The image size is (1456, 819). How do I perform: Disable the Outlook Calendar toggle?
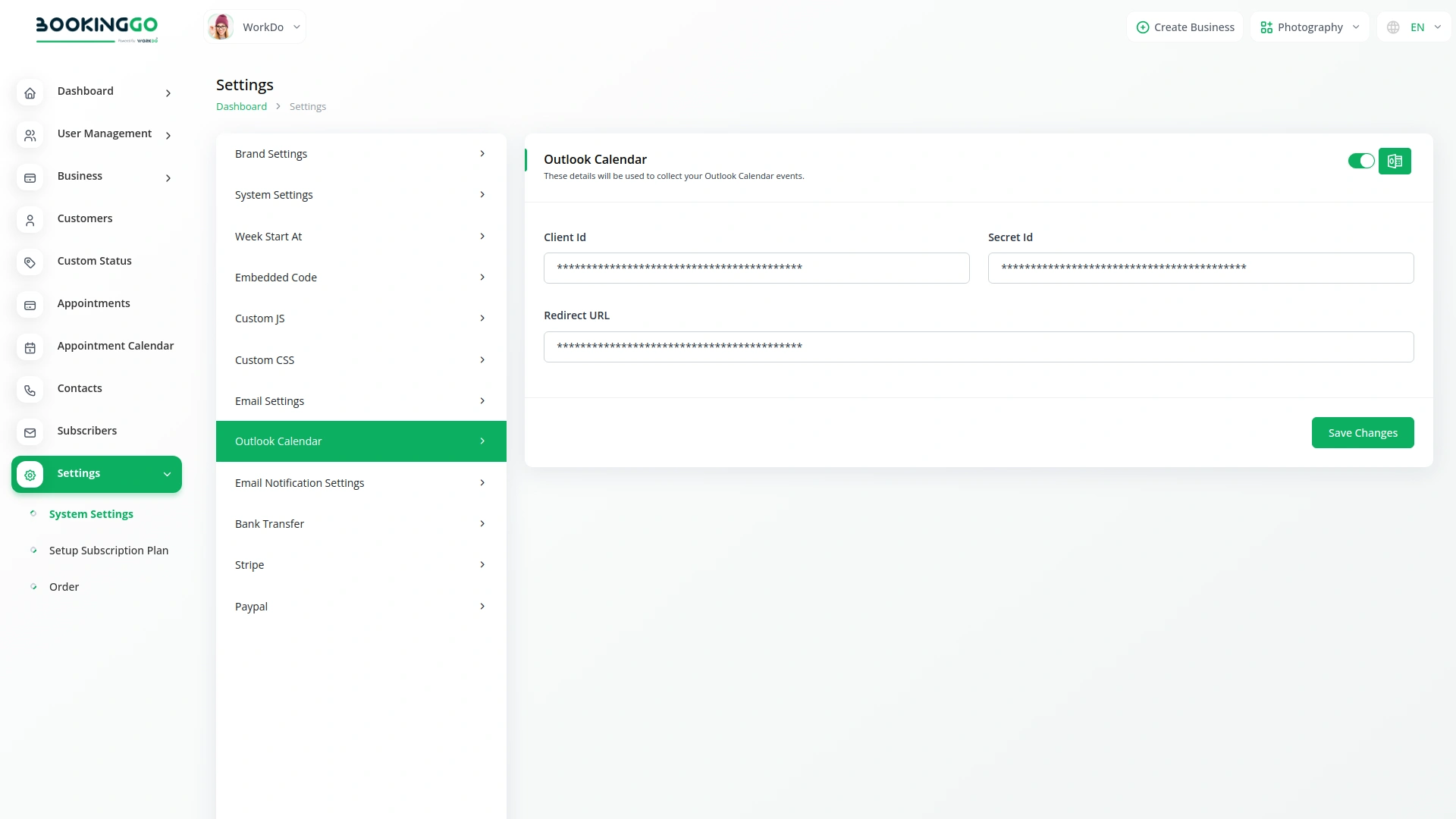pyautogui.click(x=1361, y=161)
